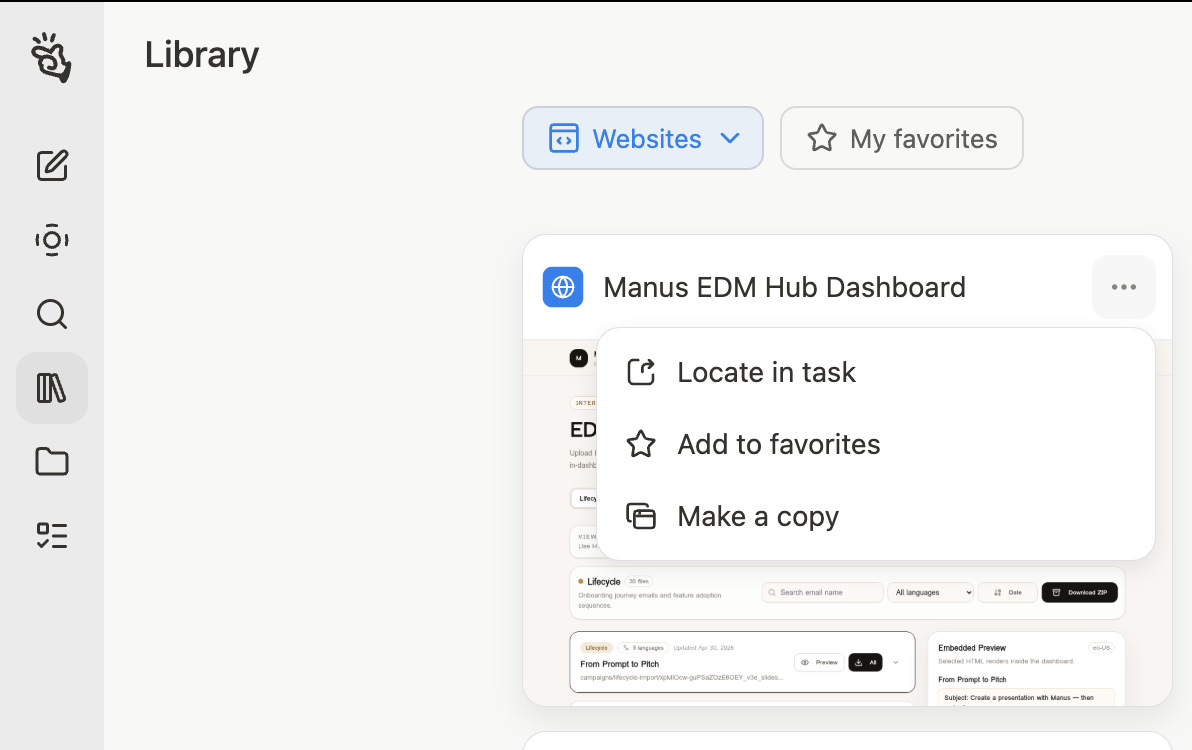The width and height of the screenshot is (1192, 750).
Task: Click the Library page heading
Action: pos(202,55)
